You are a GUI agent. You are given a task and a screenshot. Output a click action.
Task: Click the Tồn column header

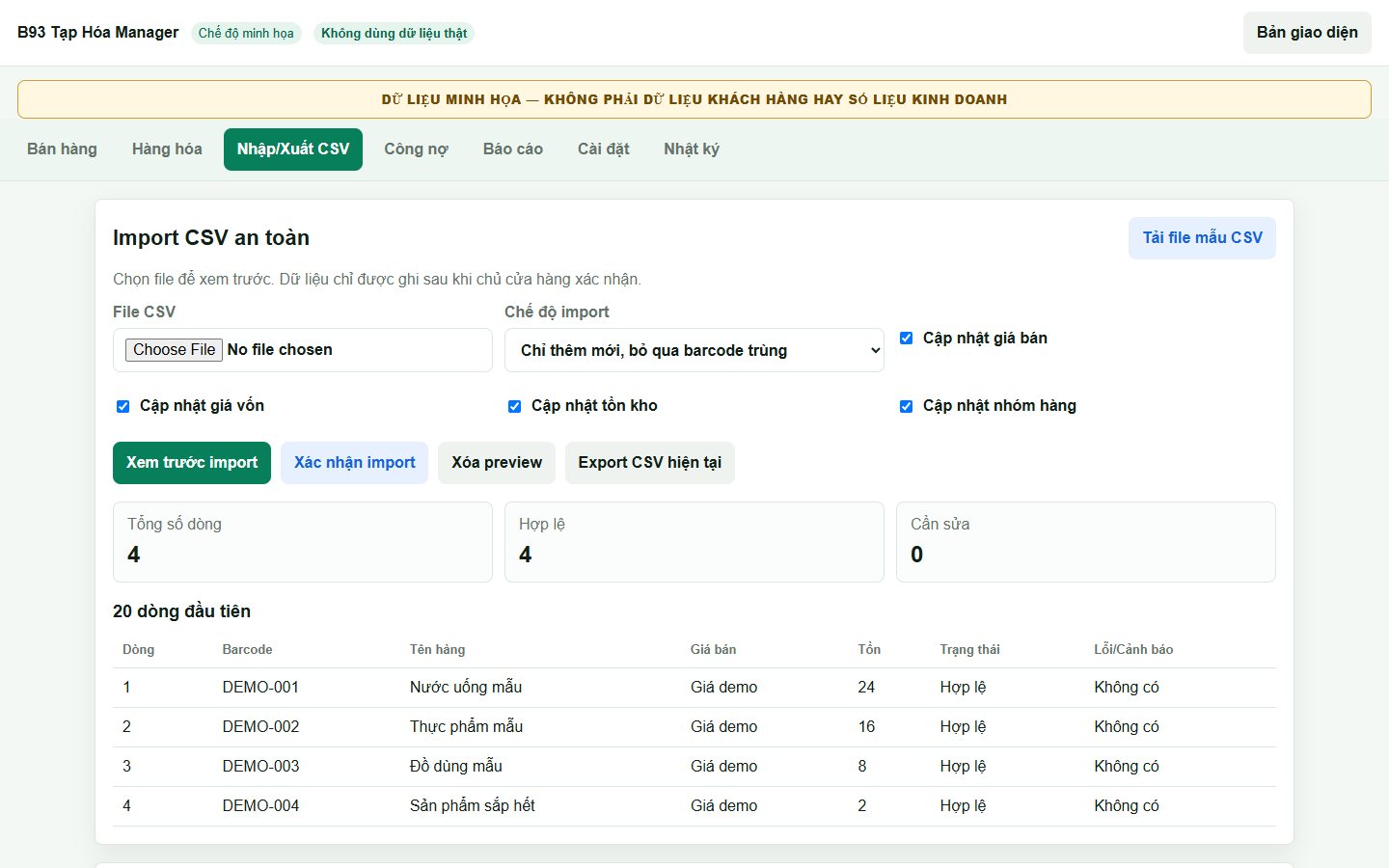tap(869, 650)
